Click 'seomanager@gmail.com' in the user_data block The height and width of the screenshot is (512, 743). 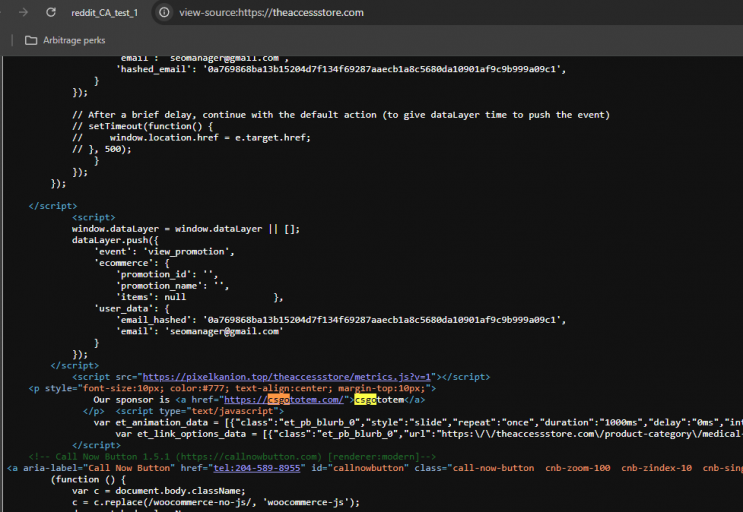[224, 332]
